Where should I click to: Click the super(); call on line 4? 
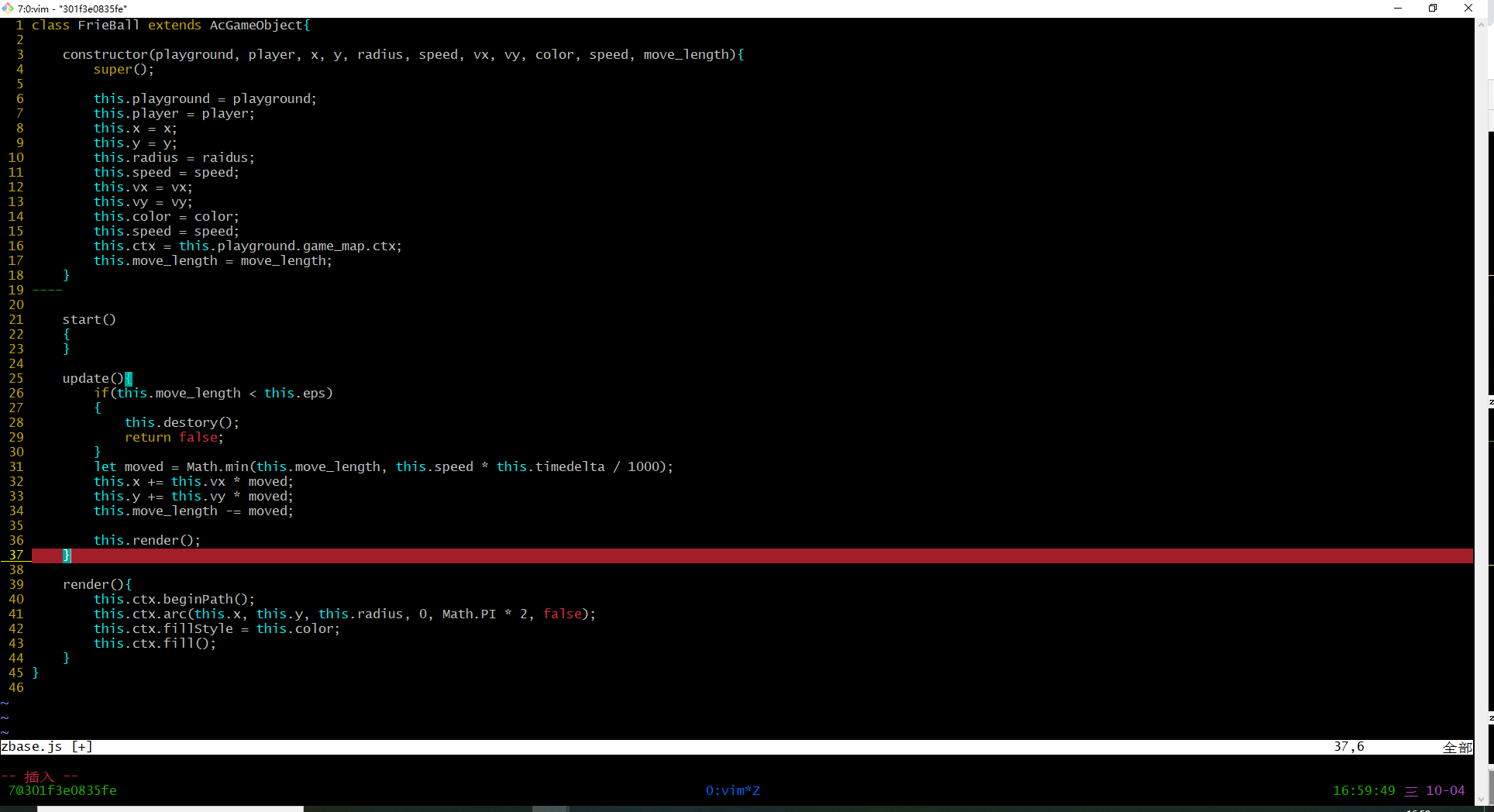[124, 70]
